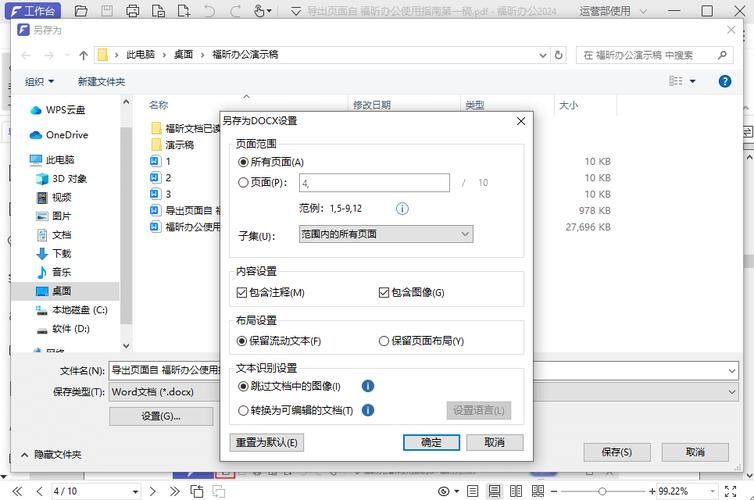The image size is (754, 500).
Task: Select 保留页面布局(Y) layout option
Action: pos(384,341)
